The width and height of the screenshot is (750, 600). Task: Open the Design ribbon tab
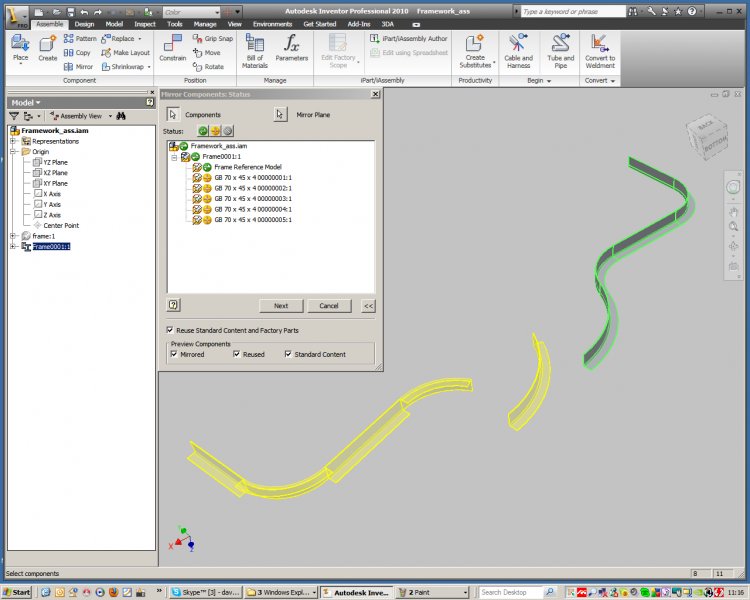pos(84,24)
